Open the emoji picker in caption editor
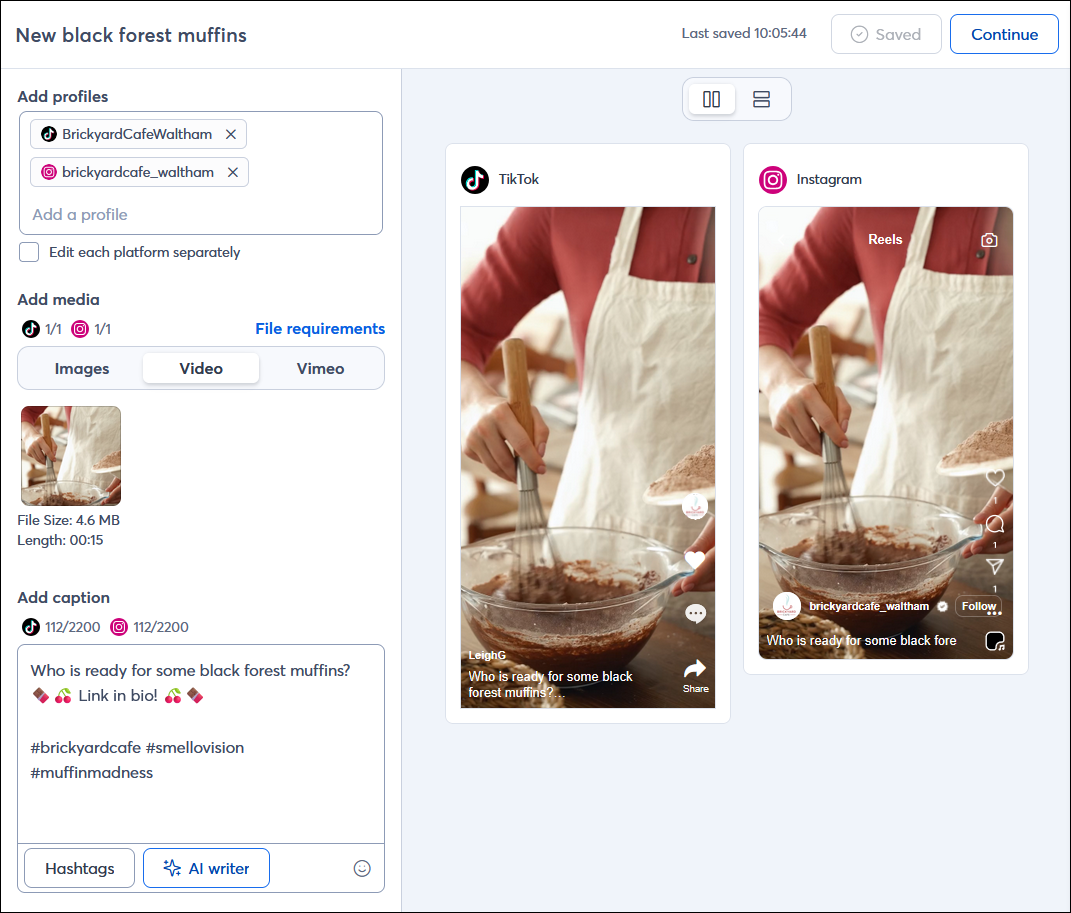The width and height of the screenshot is (1071, 913). (361, 868)
